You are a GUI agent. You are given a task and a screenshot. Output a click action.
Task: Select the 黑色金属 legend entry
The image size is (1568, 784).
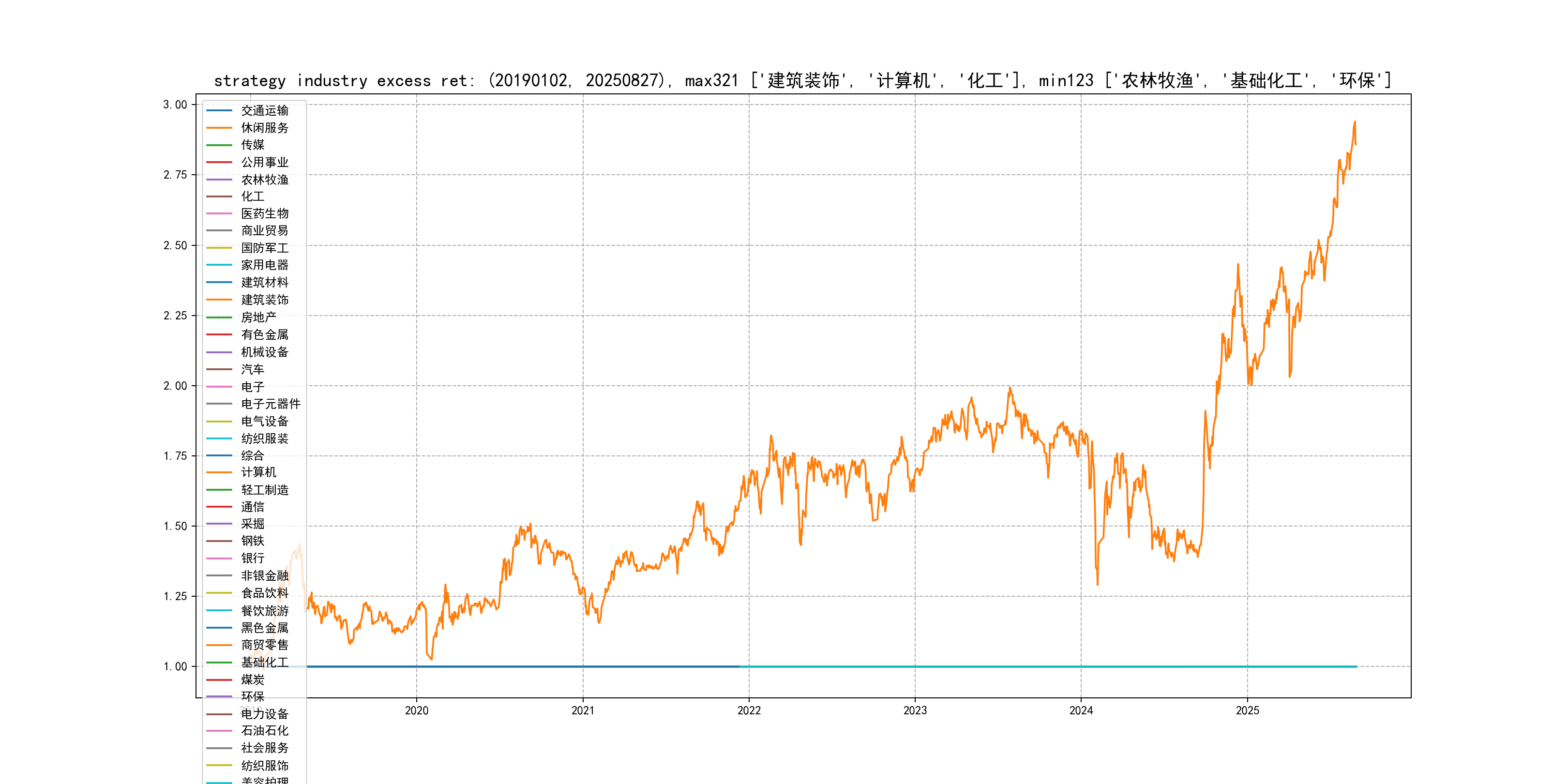[x=264, y=628]
